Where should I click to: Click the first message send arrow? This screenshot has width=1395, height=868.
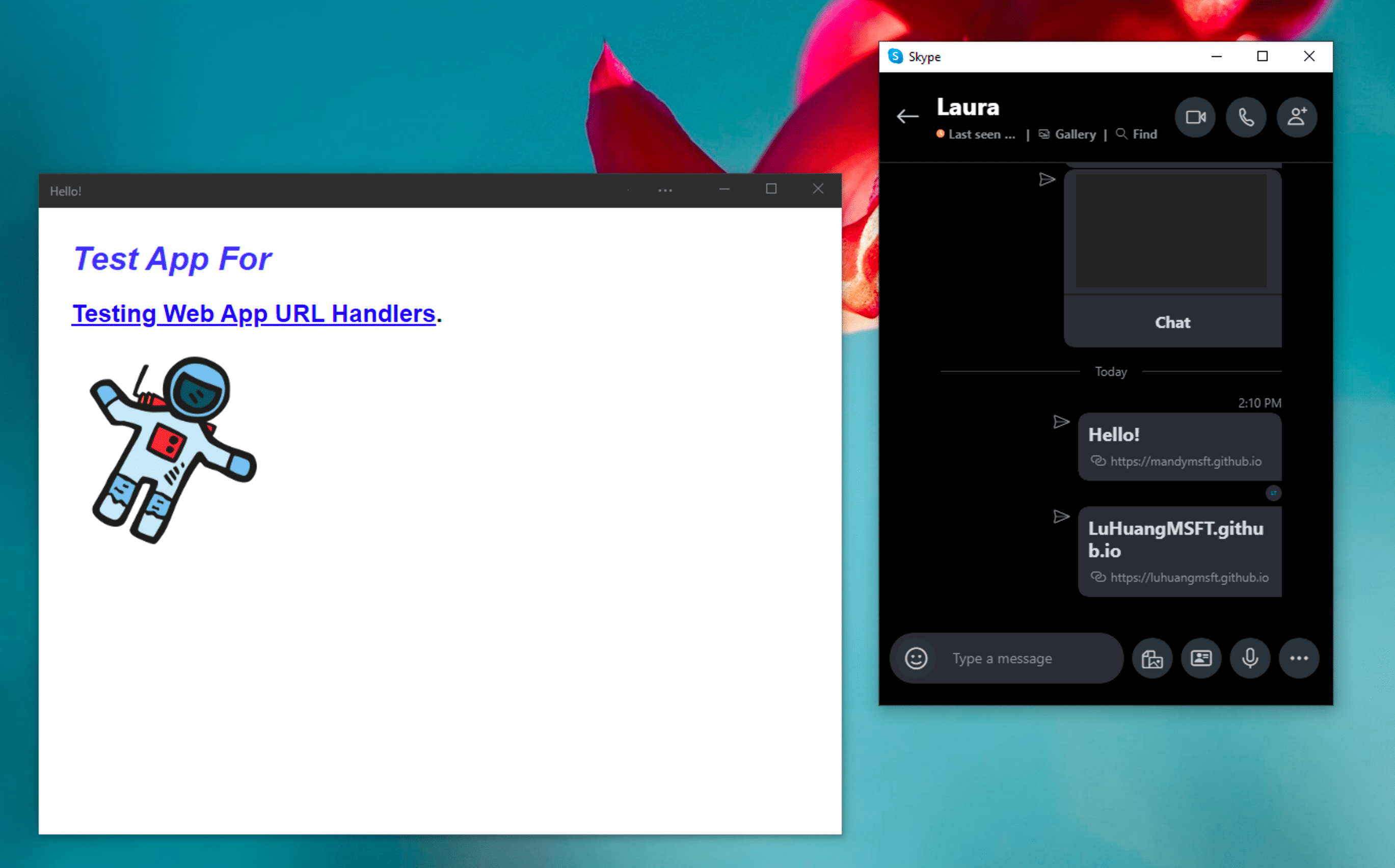point(1046,179)
